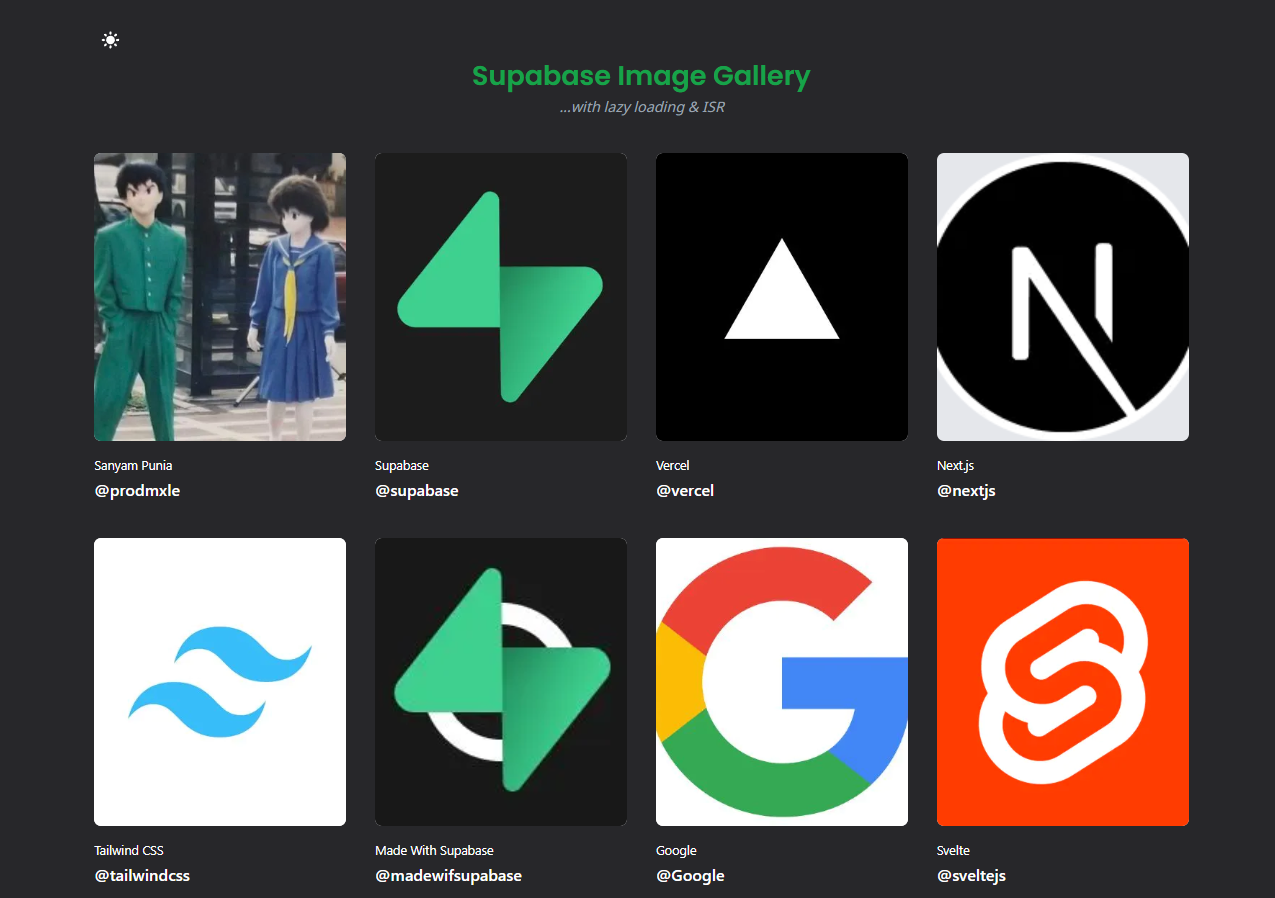Open the @supabase profile link

(417, 490)
